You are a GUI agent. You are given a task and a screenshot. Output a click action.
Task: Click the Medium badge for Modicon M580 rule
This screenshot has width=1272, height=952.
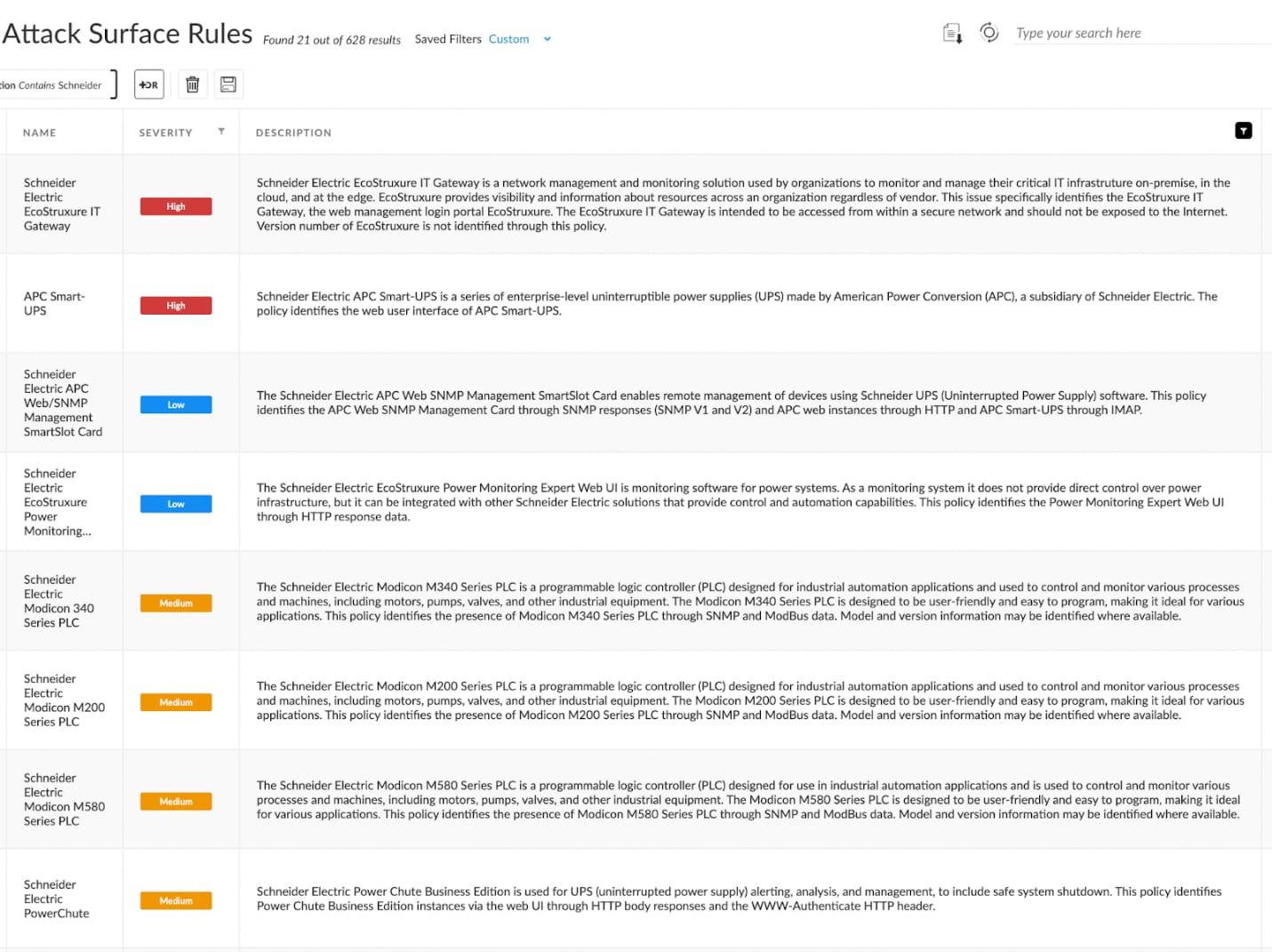tap(176, 802)
